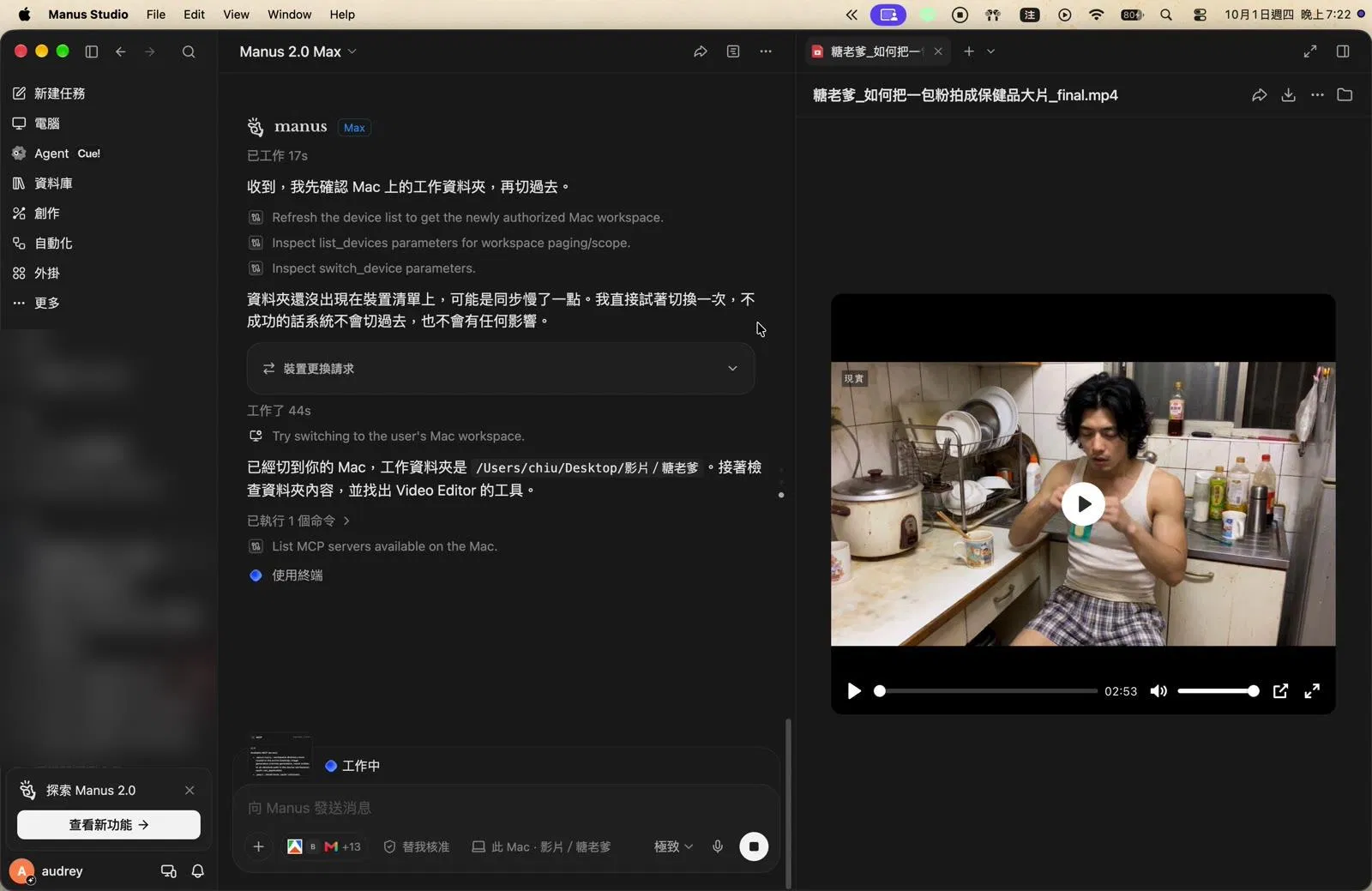Play the video with the center play button
This screenshot has width=1372, height=891.
pyautogui.click(x=1083, y=504)
